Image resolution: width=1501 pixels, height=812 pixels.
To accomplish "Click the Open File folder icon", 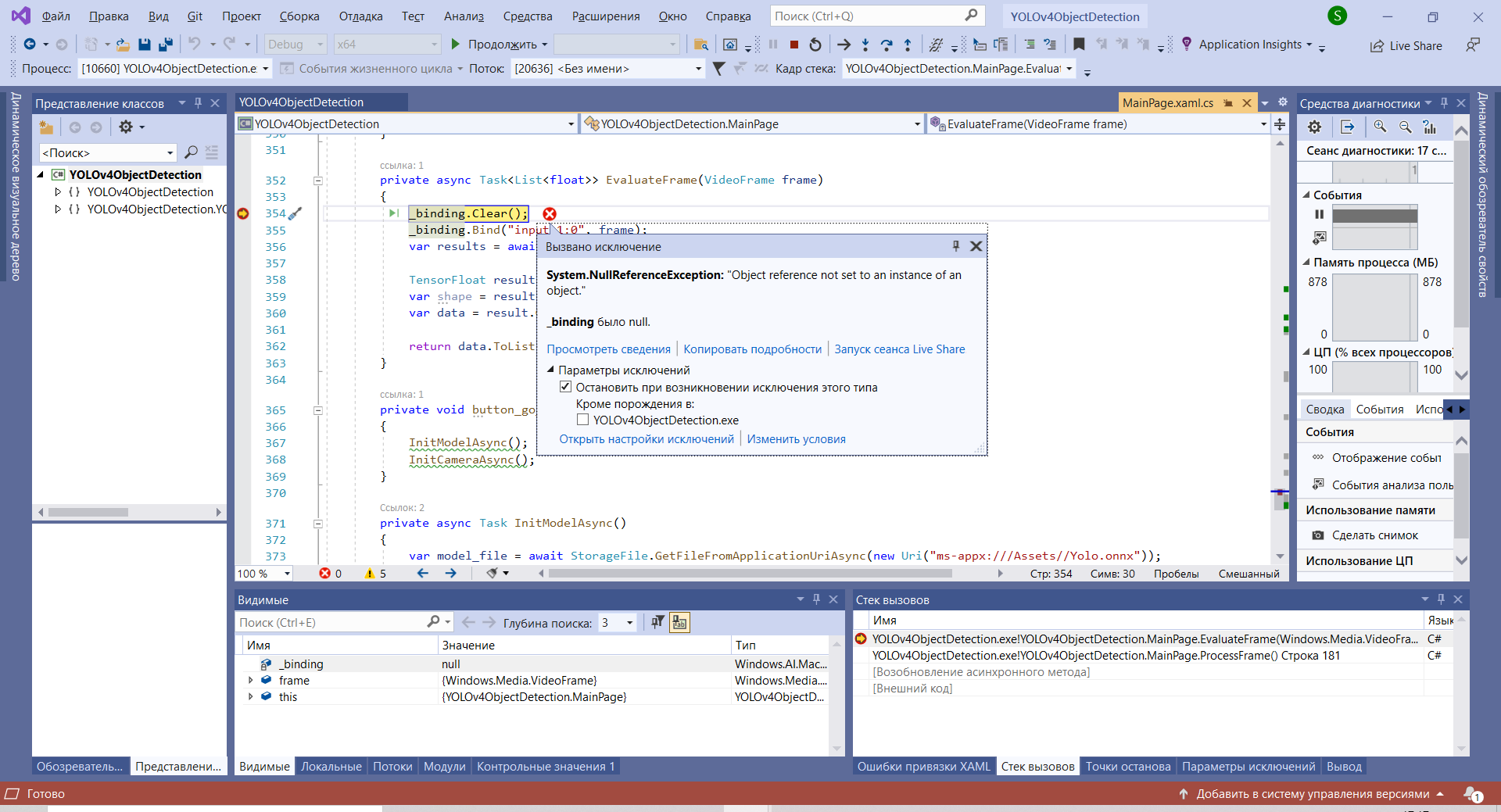I will pyautogui.click(x=123, y=45).
